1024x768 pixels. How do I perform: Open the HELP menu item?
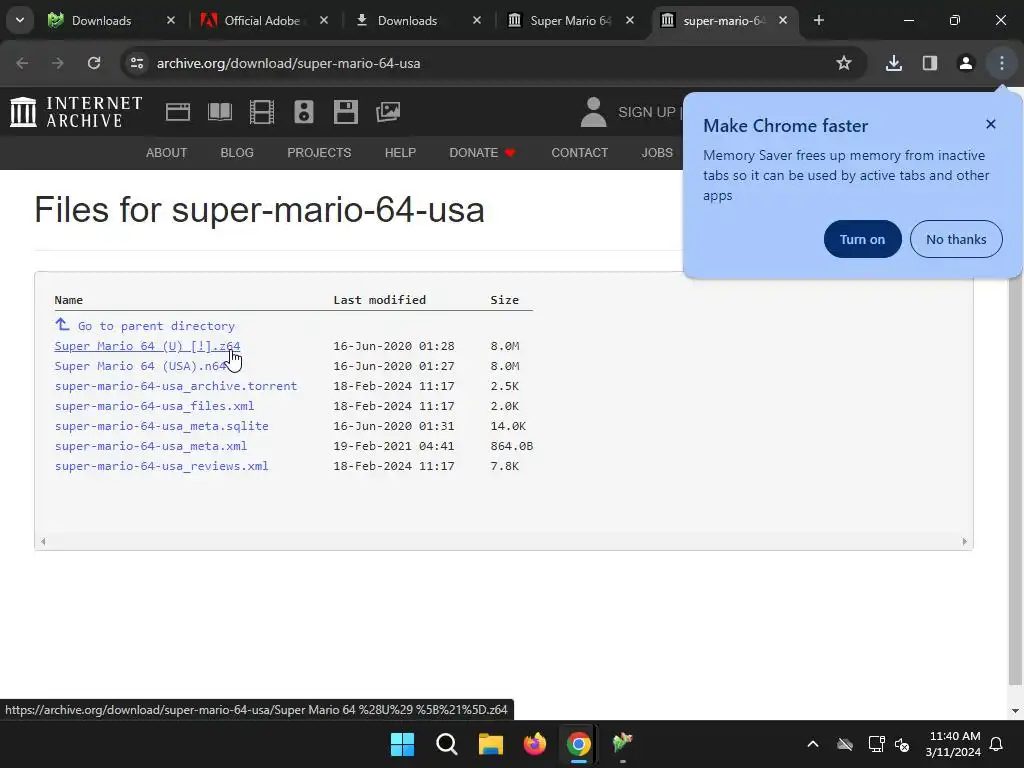pyautogui.click(x=400, y=153)
